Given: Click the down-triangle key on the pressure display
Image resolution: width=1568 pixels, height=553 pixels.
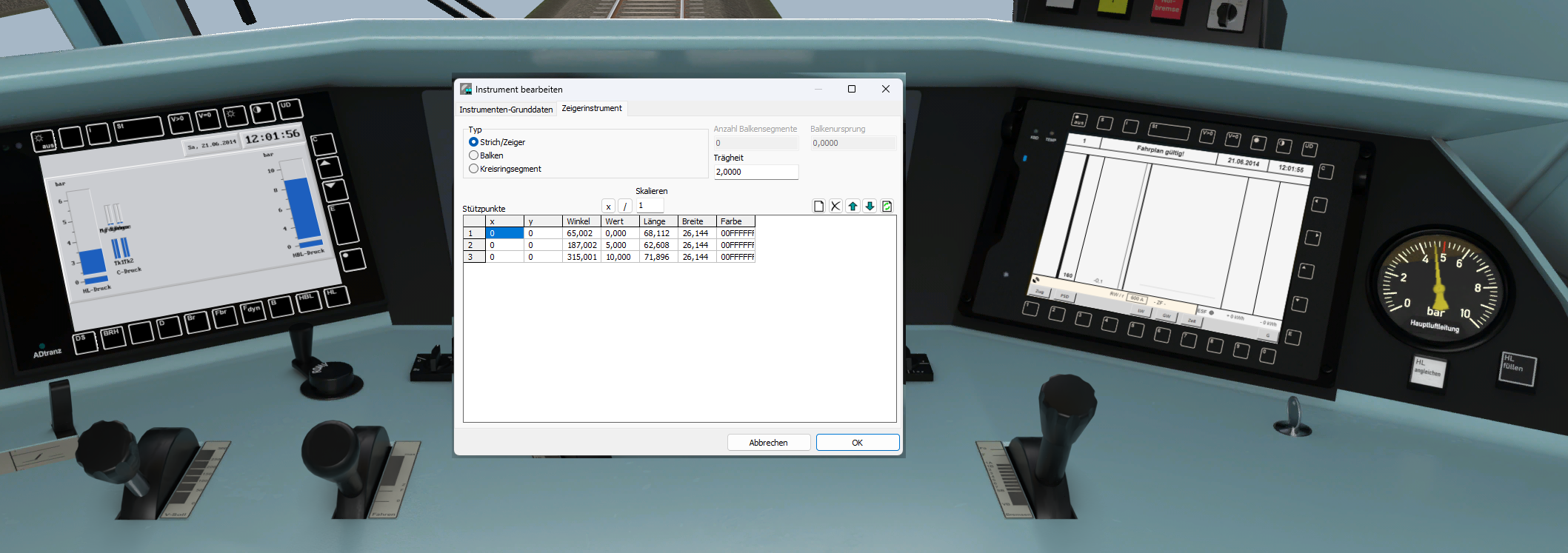Looking at the screenshot, I should pos(335,190).
